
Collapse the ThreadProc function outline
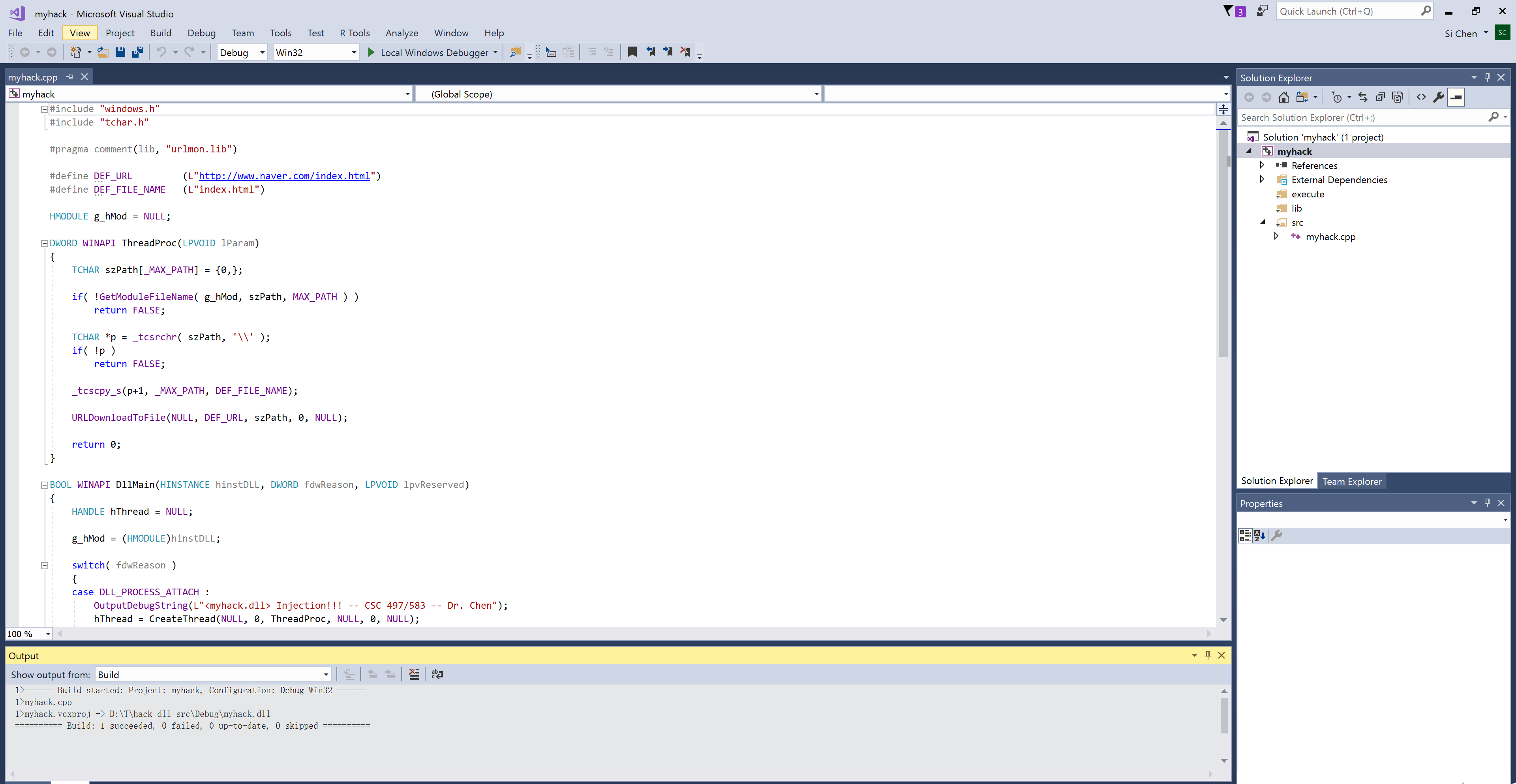[44, 243]
